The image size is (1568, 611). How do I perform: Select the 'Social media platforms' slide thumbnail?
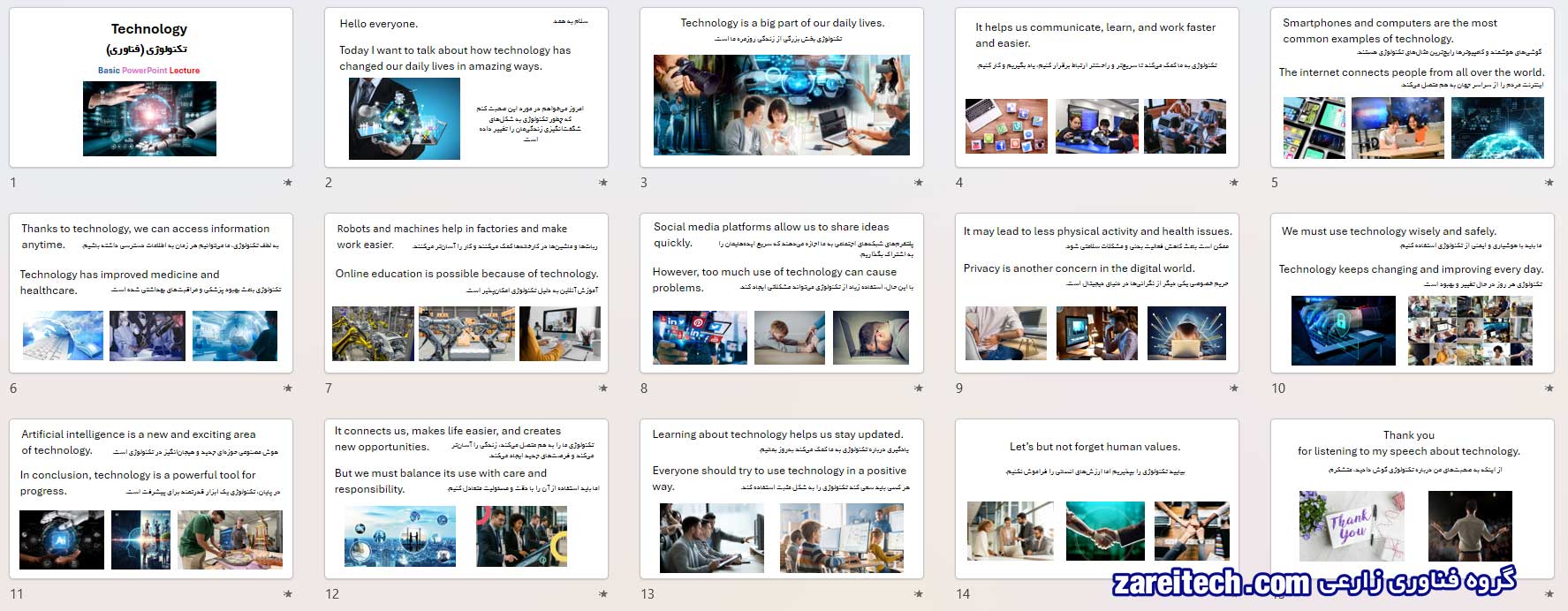click(x=782, y=293)
